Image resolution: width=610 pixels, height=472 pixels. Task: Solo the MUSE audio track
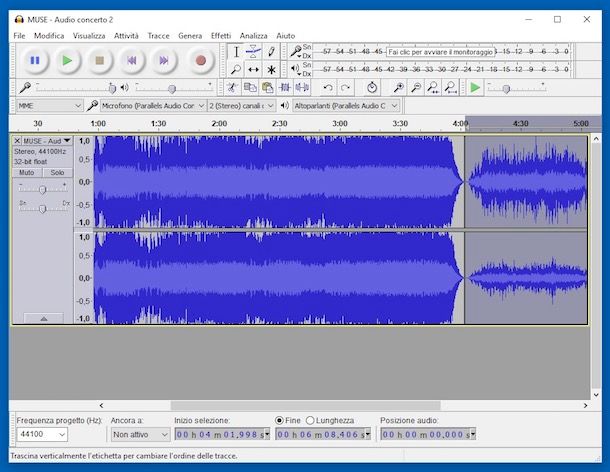click(x=57, y=172)
